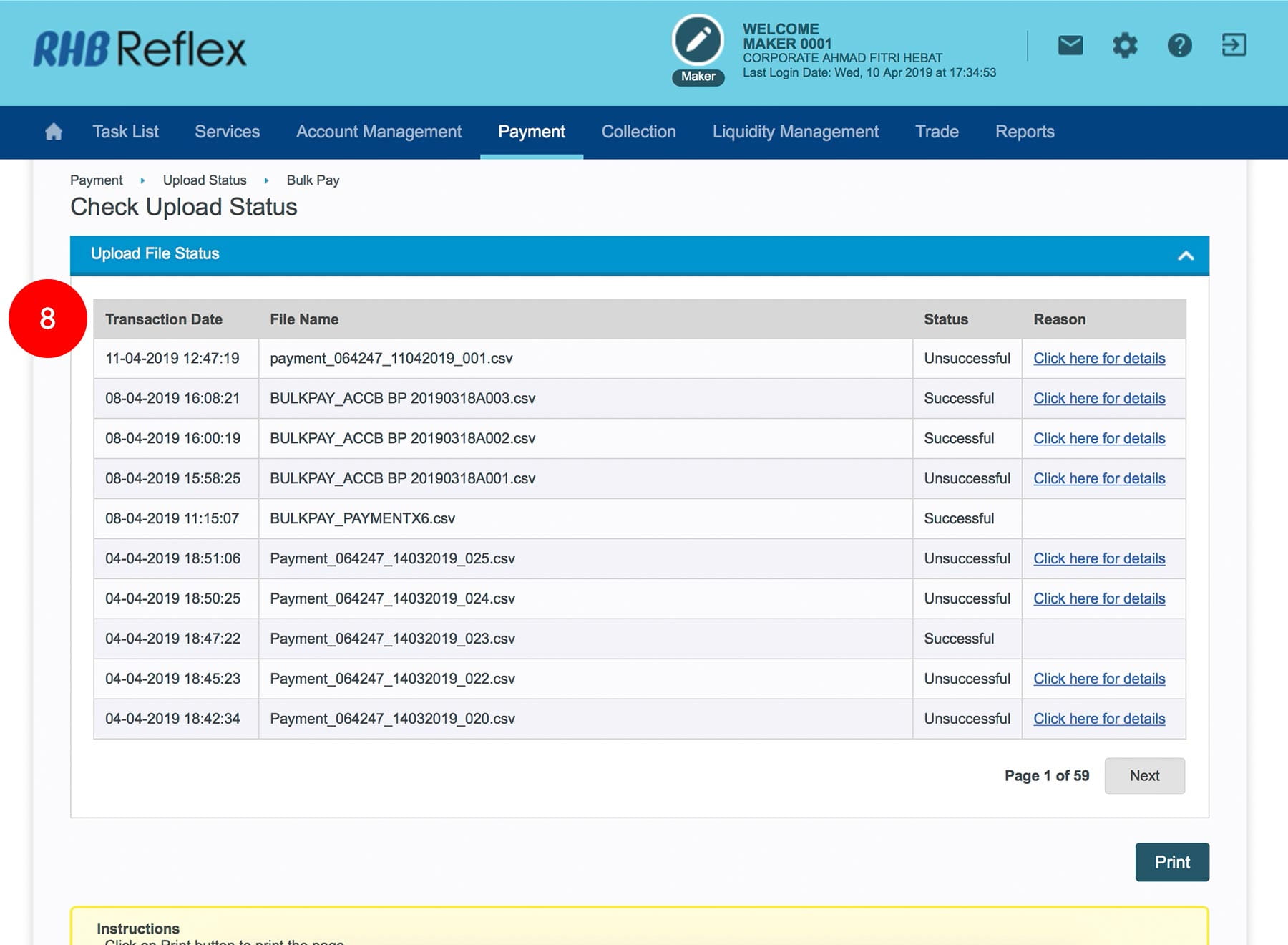
Task: View details for payment_064247_11042019_001.csv
Action: point(1098,359)
